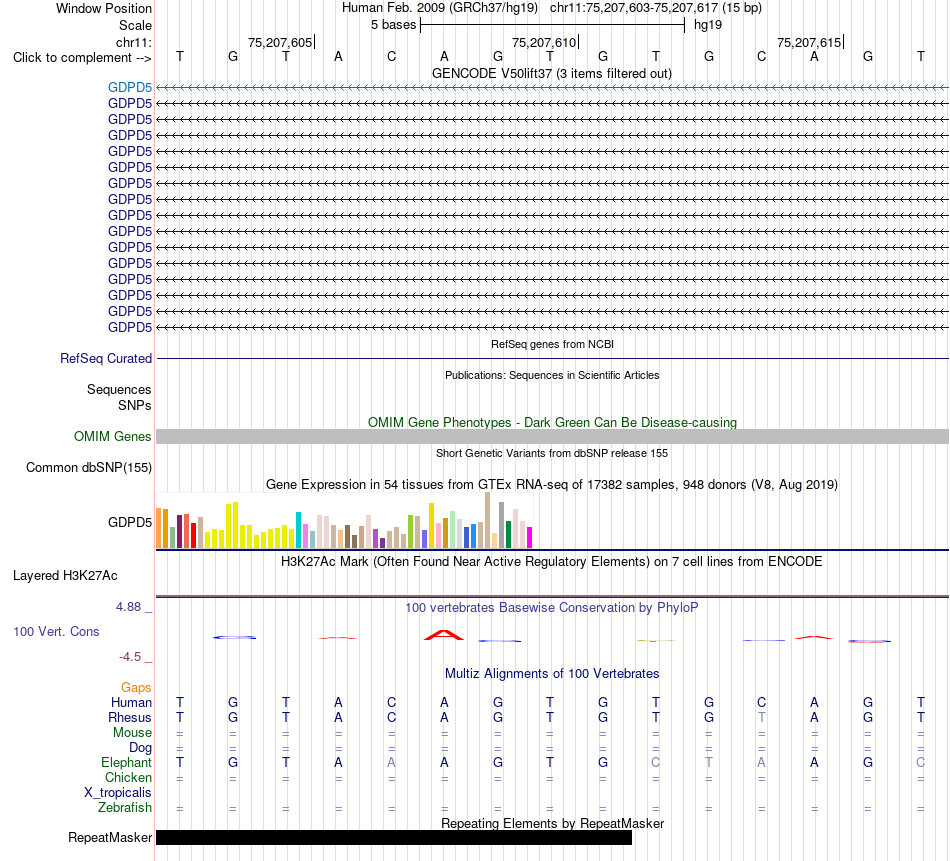Image resolution: width=950 pixels, height=861 pixels.
Task: Click the orange Gaps label
Action: pos(136,688)
